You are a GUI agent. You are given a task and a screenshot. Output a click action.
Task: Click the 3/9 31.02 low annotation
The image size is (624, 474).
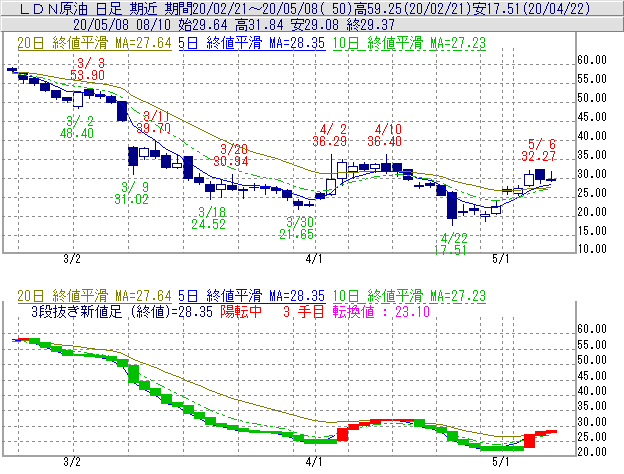pos(132,193)
